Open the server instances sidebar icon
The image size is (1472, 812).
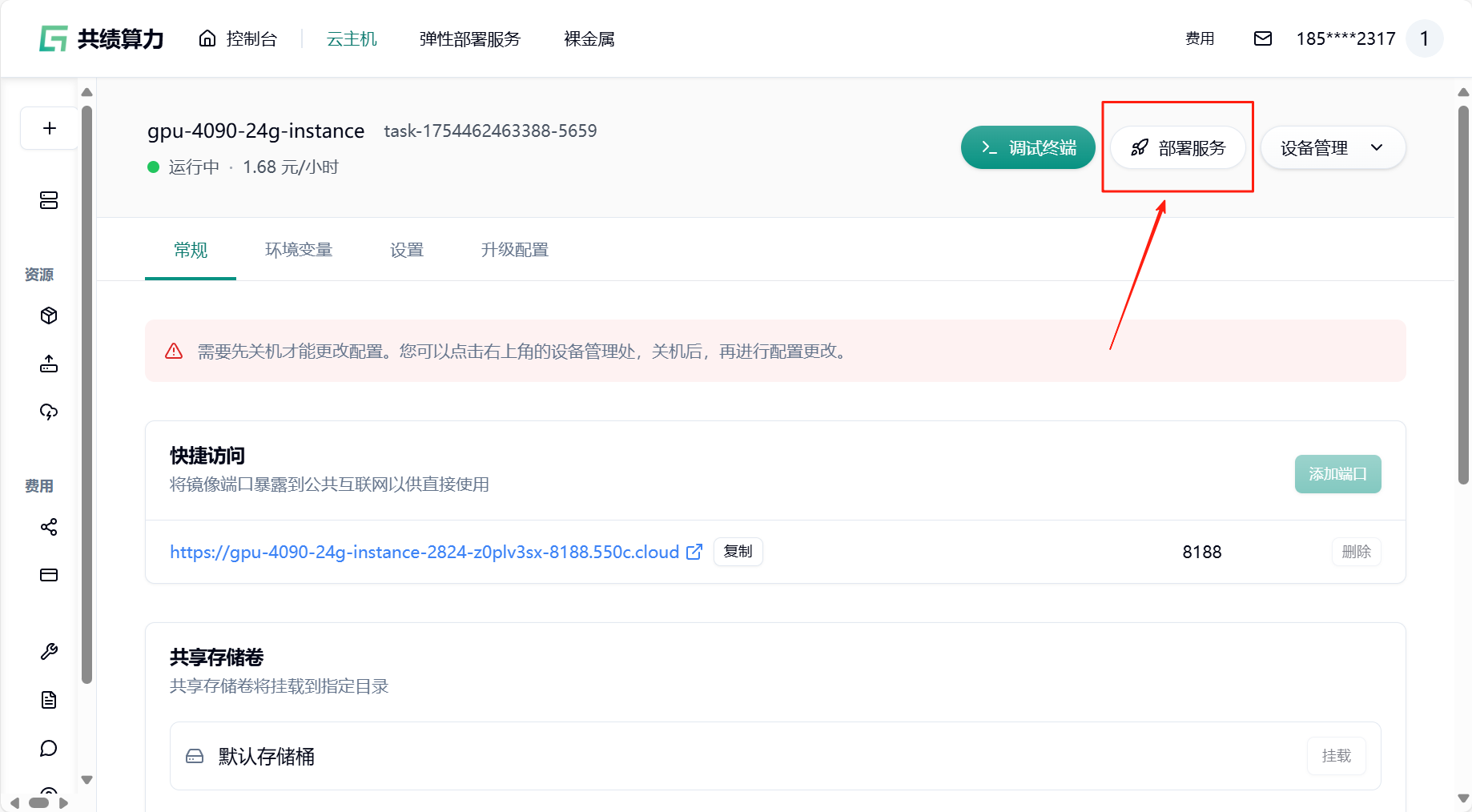click(x=49, y=200)
